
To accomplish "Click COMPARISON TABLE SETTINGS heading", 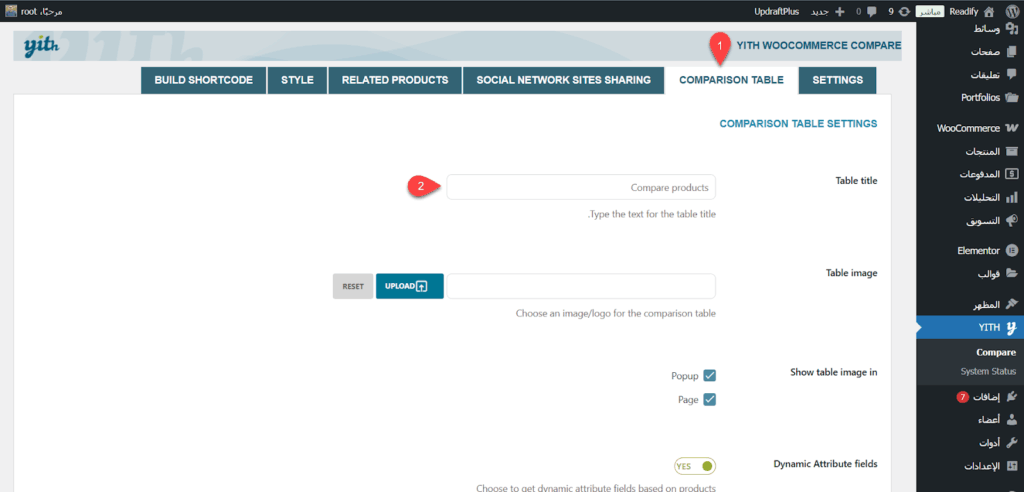I will 798,123.
